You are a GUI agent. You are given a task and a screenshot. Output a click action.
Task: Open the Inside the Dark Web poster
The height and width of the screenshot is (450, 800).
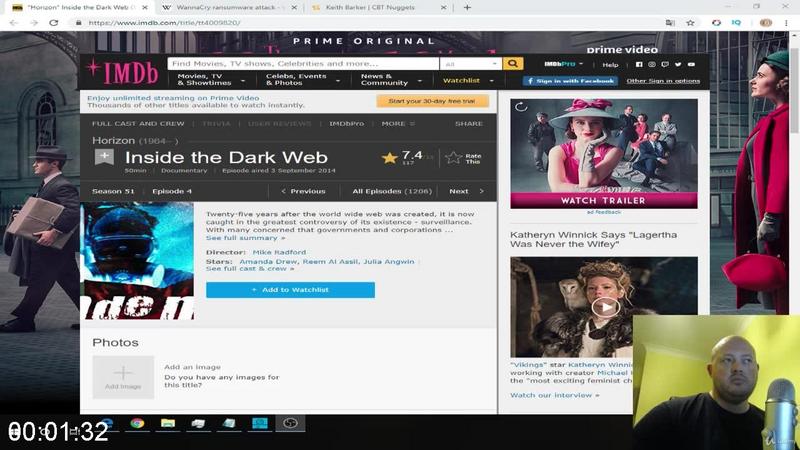[137, 261]
